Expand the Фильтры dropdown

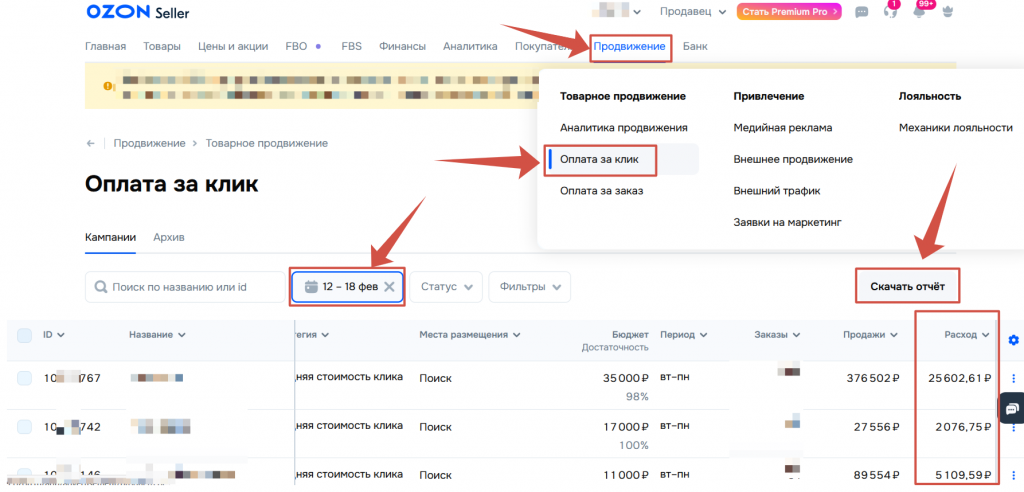click(529, 286)
